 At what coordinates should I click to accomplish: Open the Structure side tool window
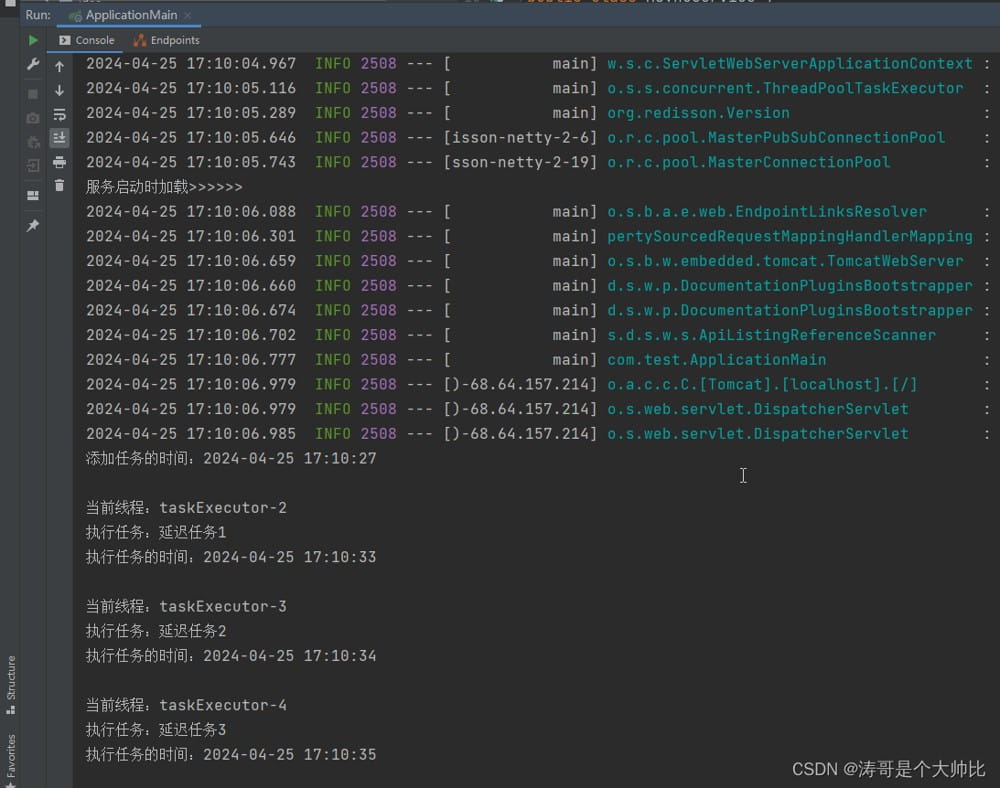coord(11,684)
